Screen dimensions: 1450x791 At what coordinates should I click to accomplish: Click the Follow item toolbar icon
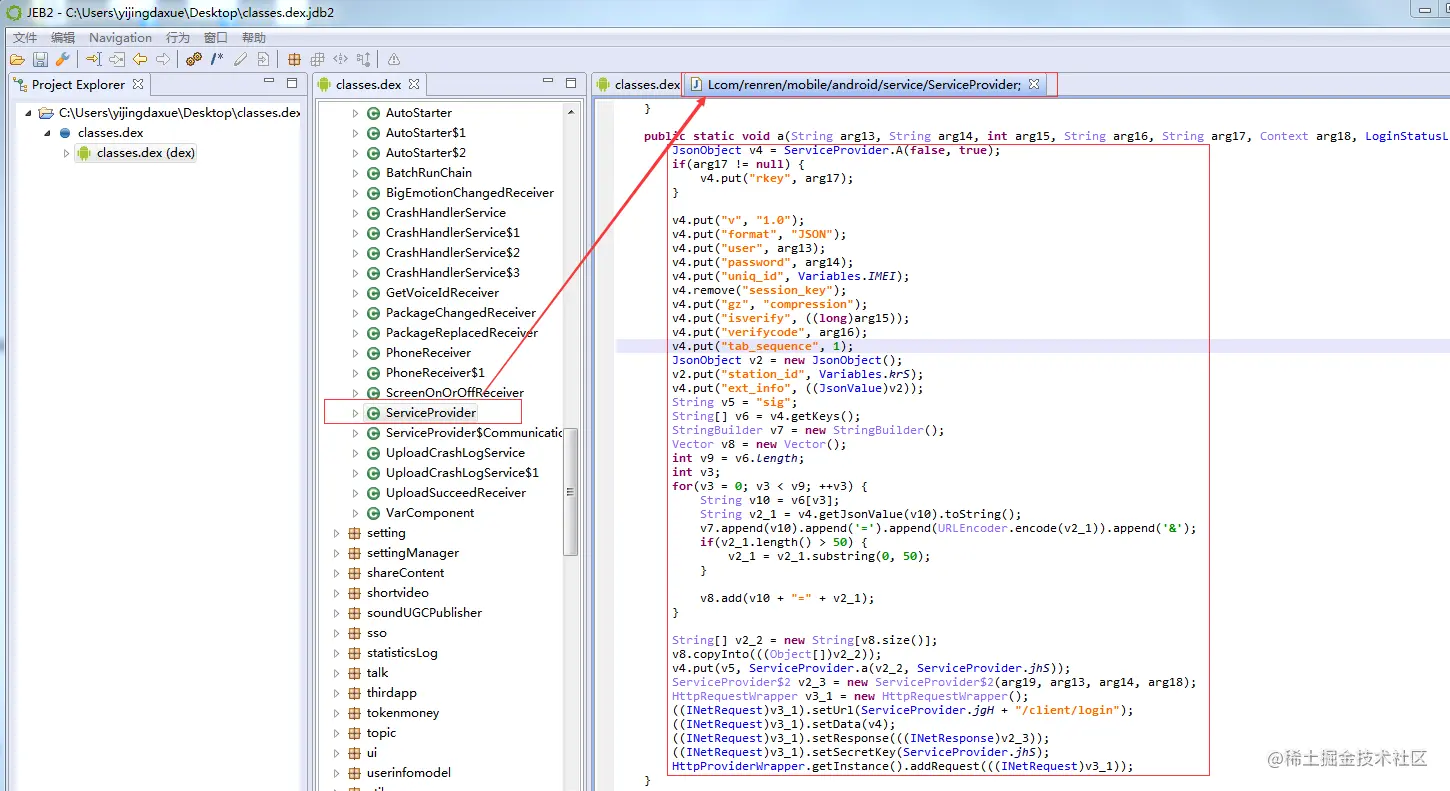coord(117,60)
